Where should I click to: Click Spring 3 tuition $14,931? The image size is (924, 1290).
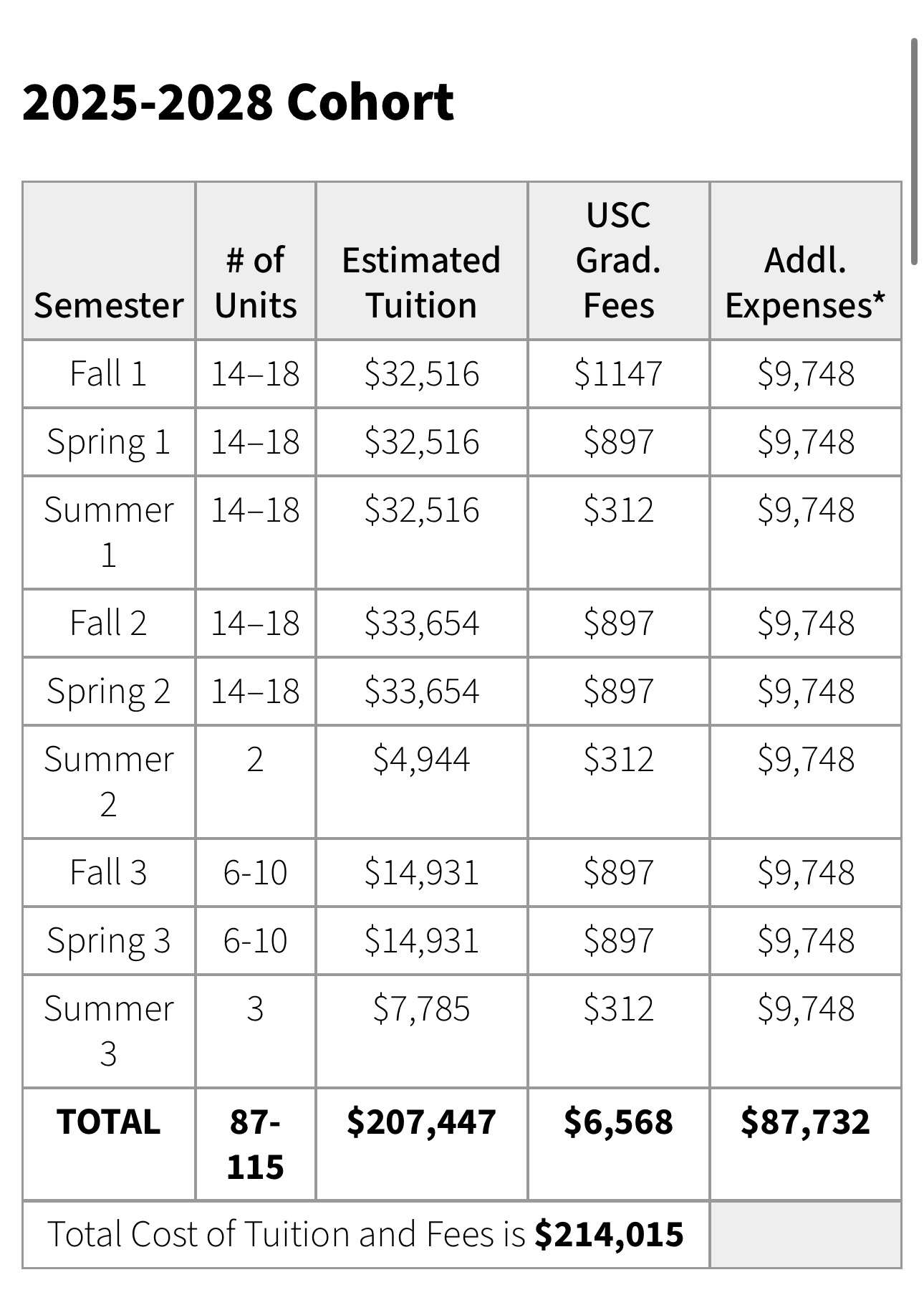click(421, 940)
